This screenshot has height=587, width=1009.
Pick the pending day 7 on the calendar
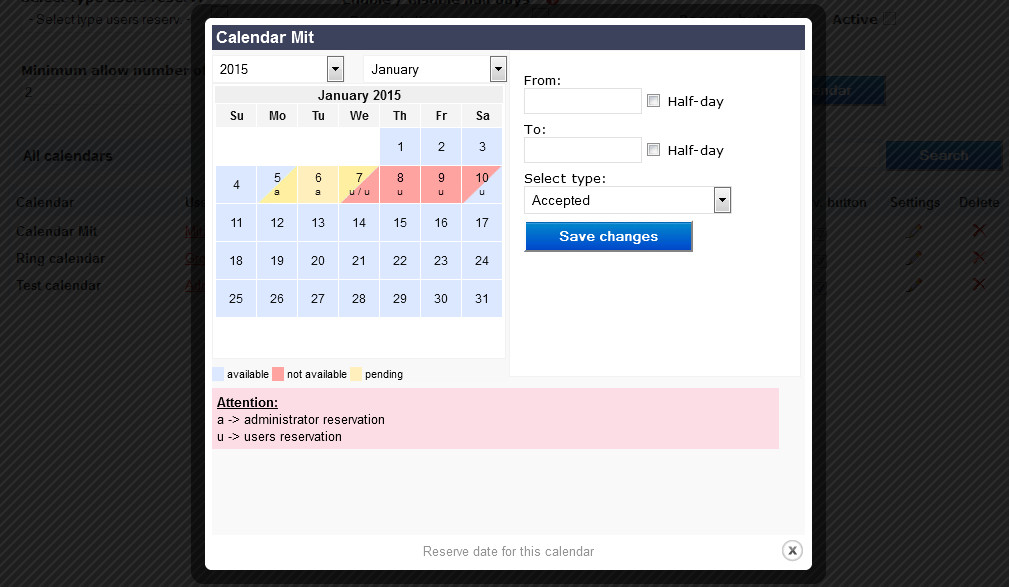359,184
